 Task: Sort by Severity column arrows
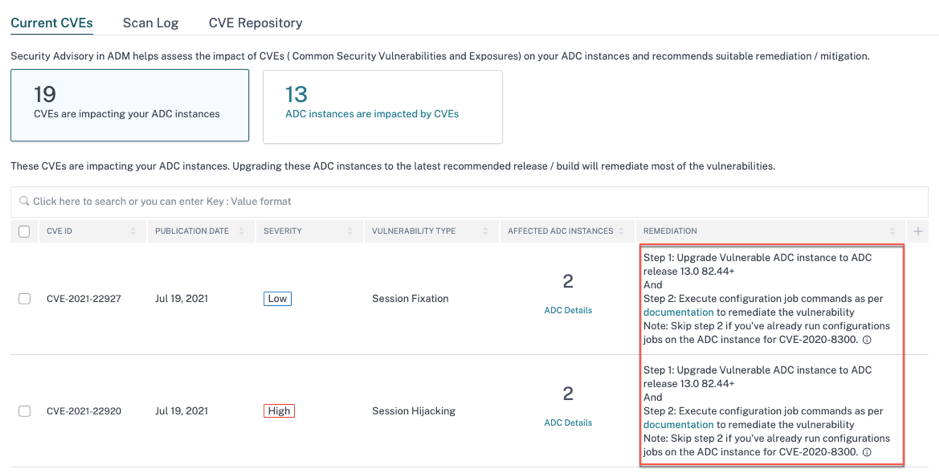(350, 231)
